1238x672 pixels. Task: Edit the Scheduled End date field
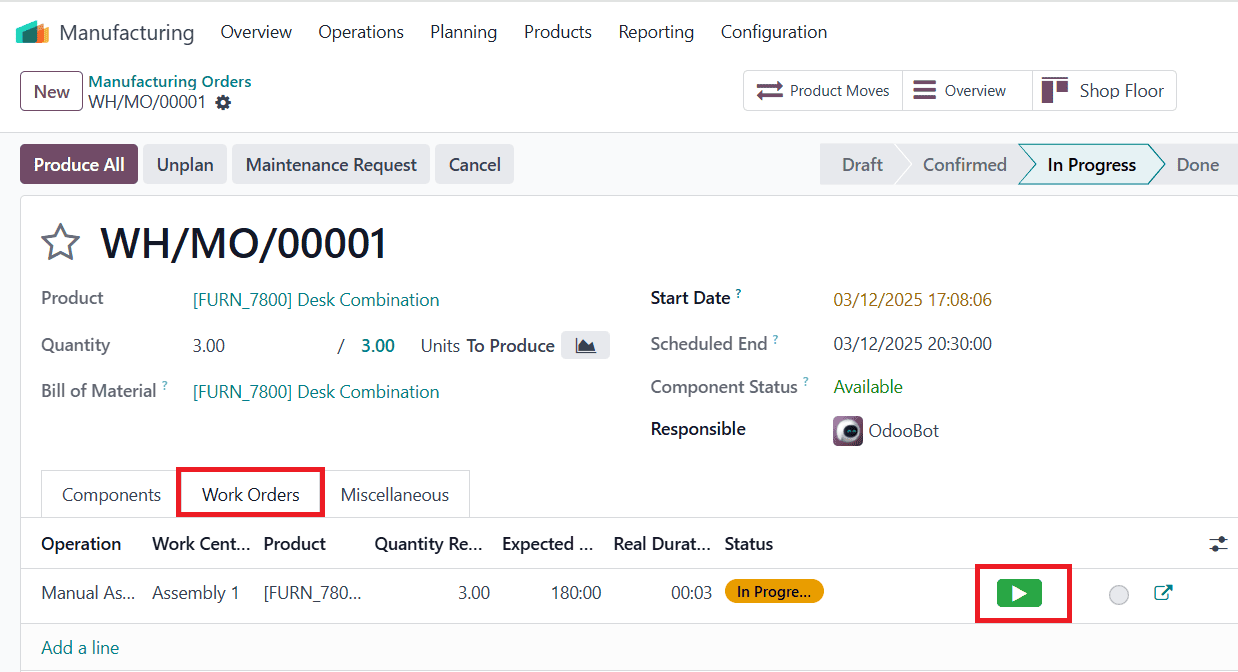point(912,344)
